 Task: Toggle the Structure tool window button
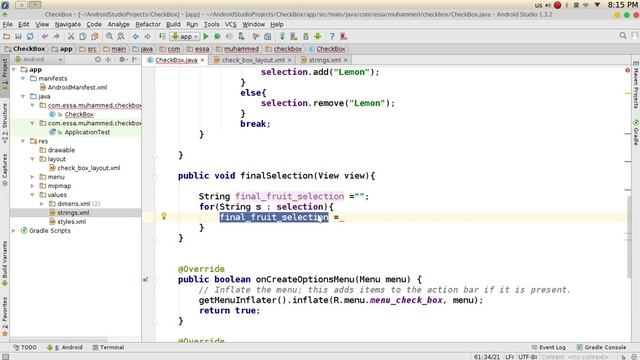(x=4, y=122)
